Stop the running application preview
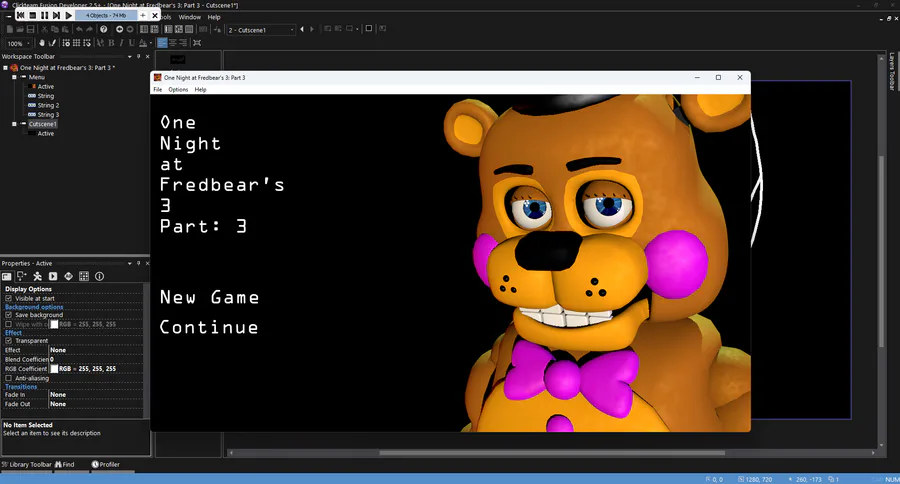The width and height of the screenshot is (900, 484). pos(33,16)
